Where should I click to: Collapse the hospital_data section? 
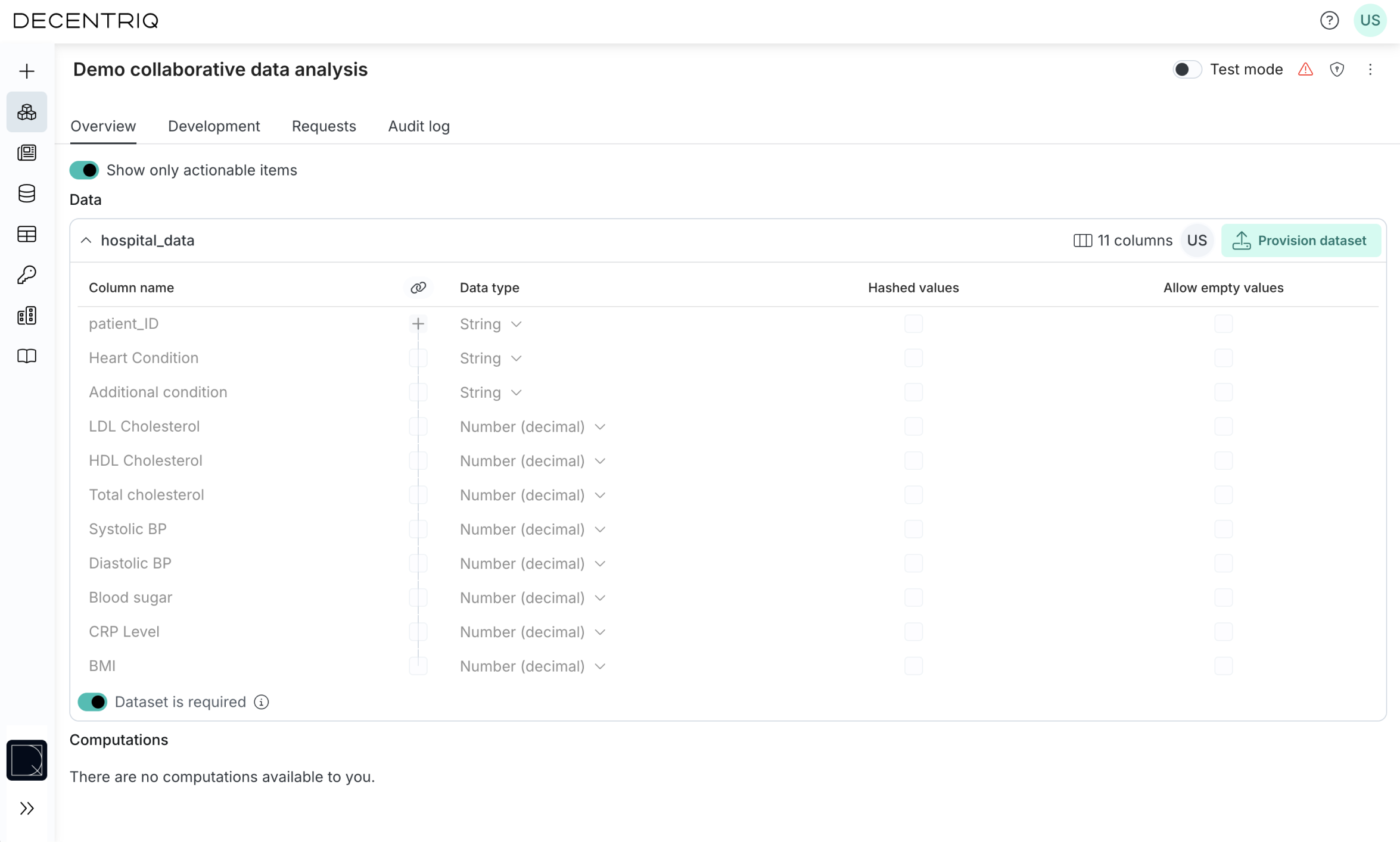tap(86, 240)
